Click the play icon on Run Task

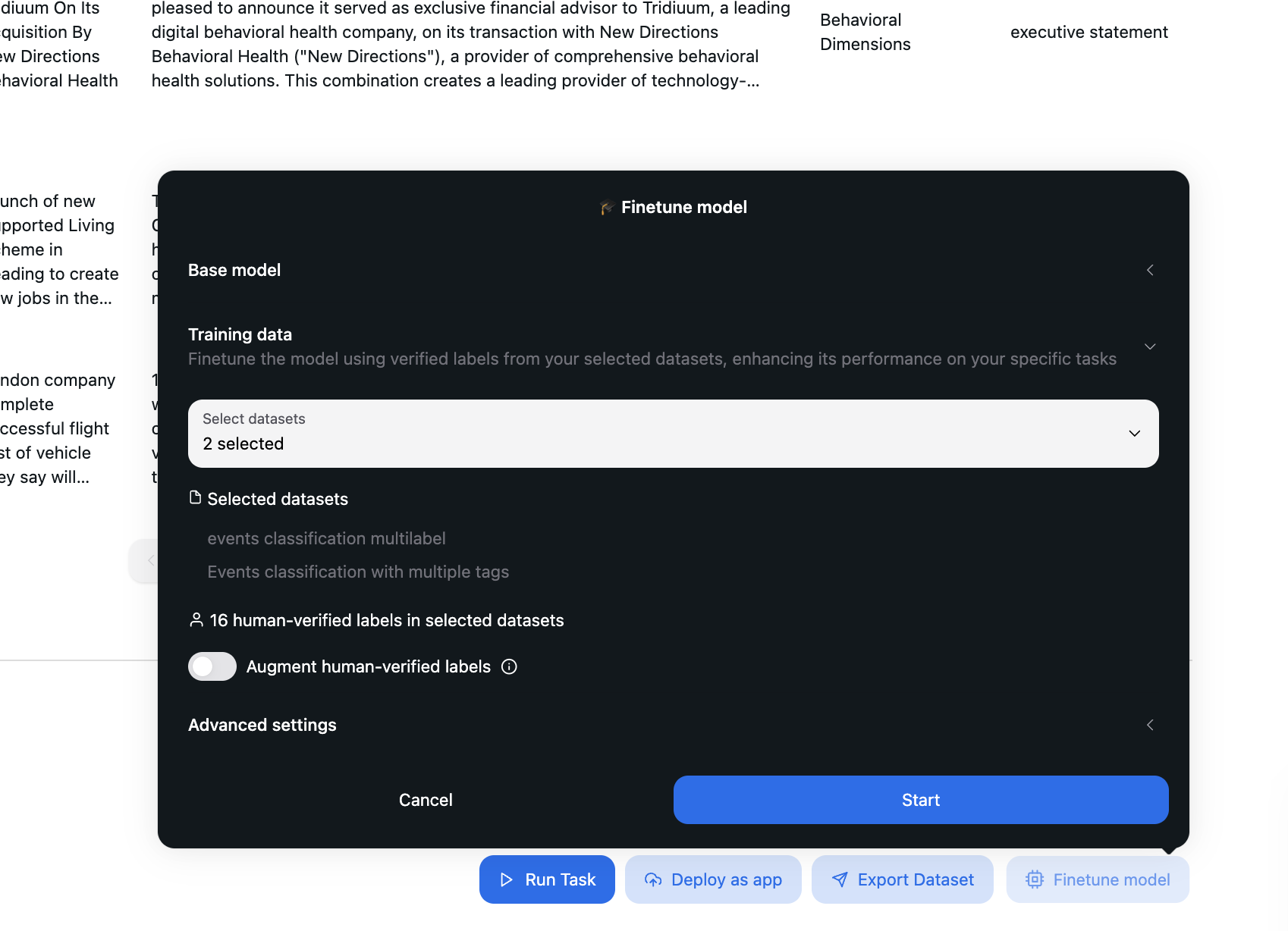click(x=507, y=879)
